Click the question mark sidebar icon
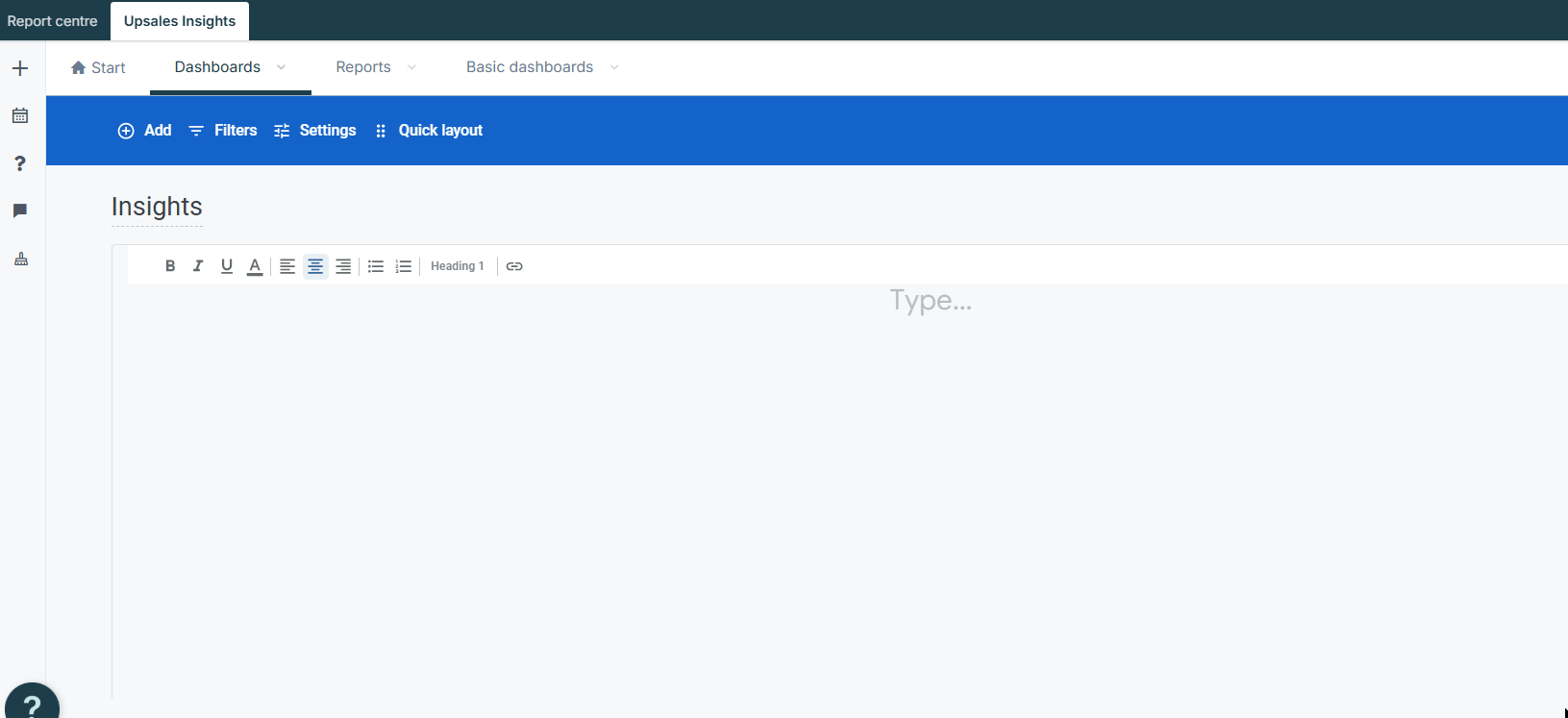Screen dimensions: 1568x718 click(20, 163)
